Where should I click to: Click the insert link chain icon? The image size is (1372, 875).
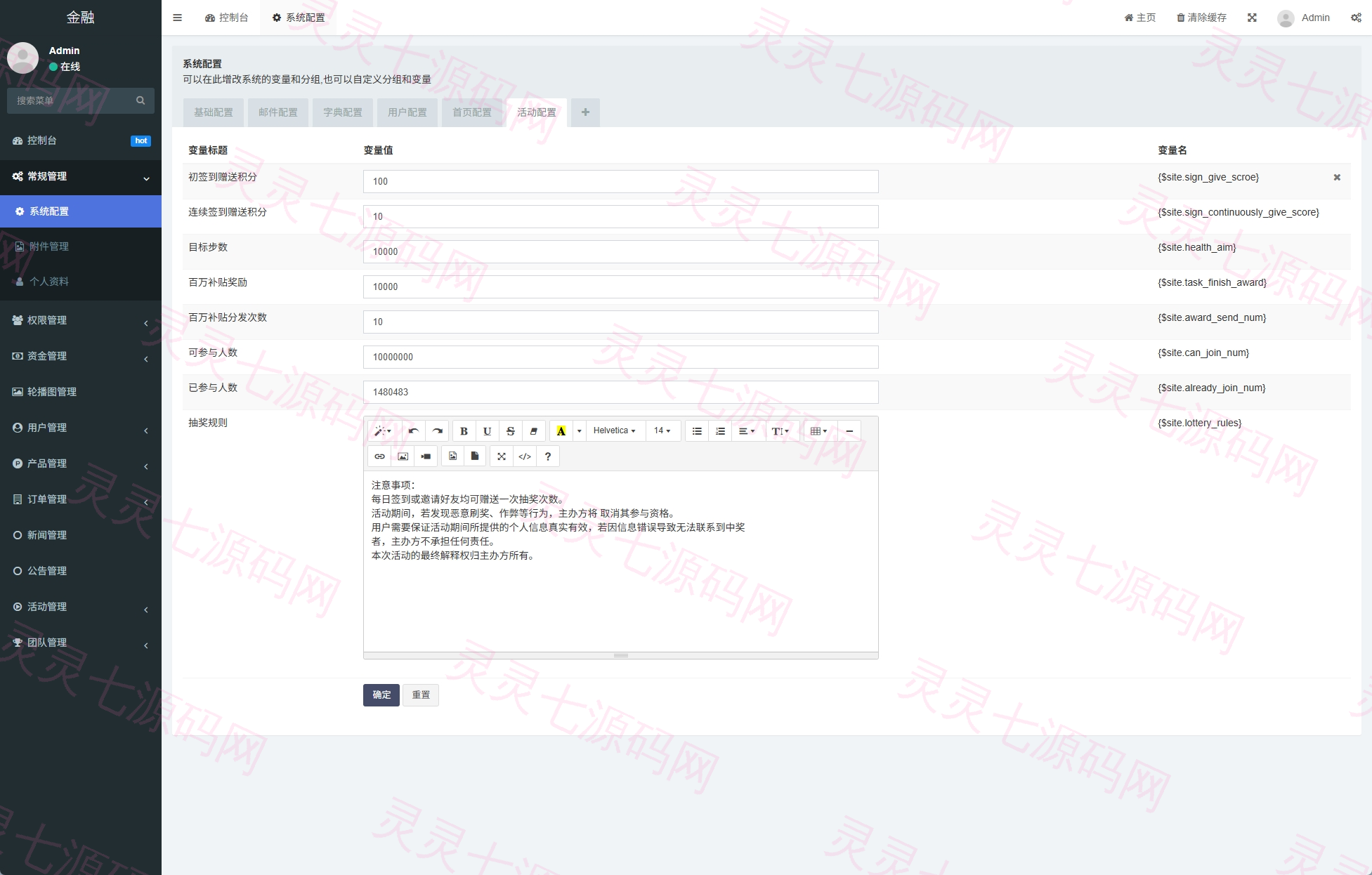379,456
